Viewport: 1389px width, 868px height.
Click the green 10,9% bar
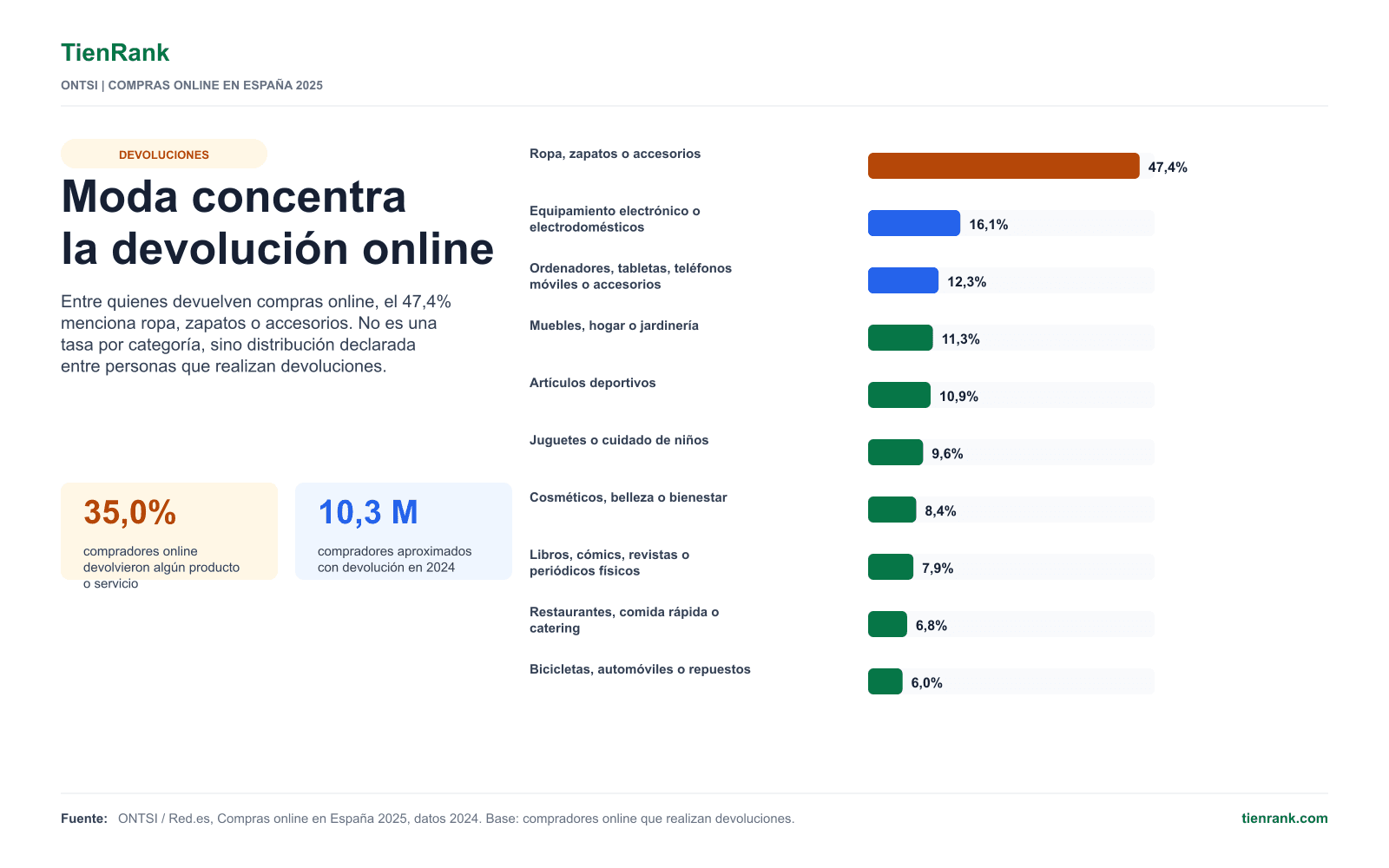(899, 395)
